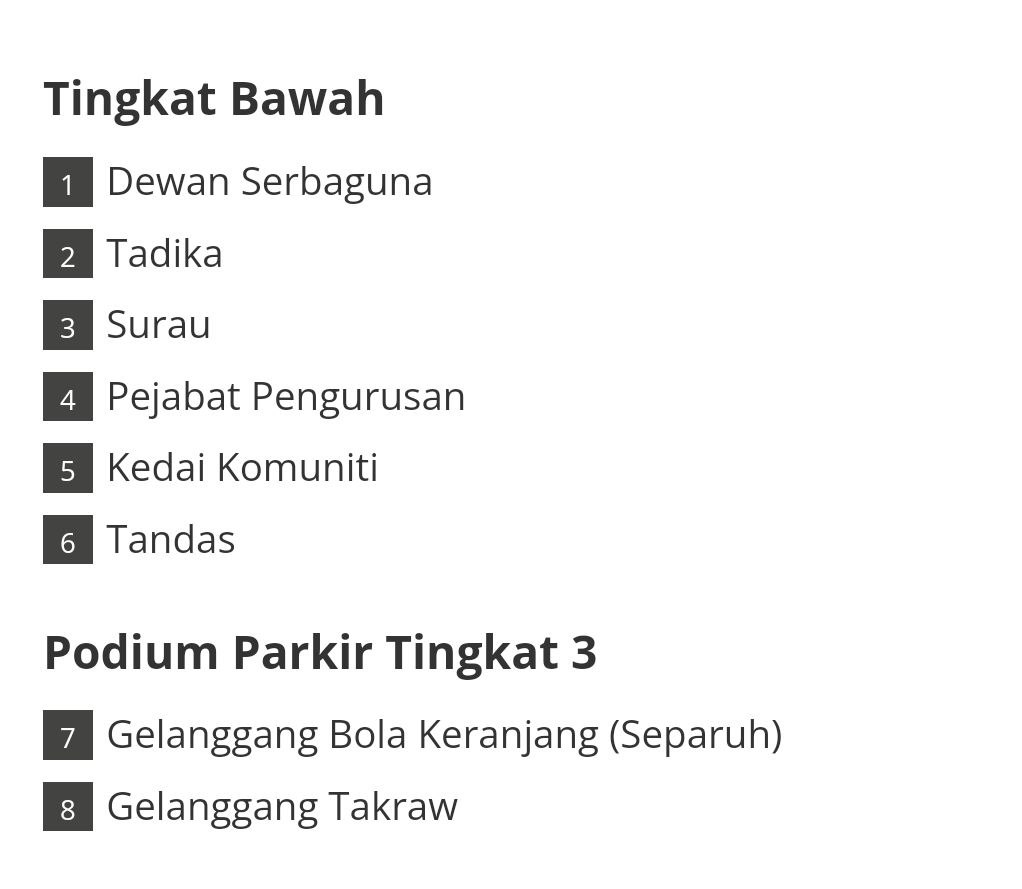Click the word (Separuh) in parentheses
Viewport: 1022px width, 889px height.
tap(696, 735)
